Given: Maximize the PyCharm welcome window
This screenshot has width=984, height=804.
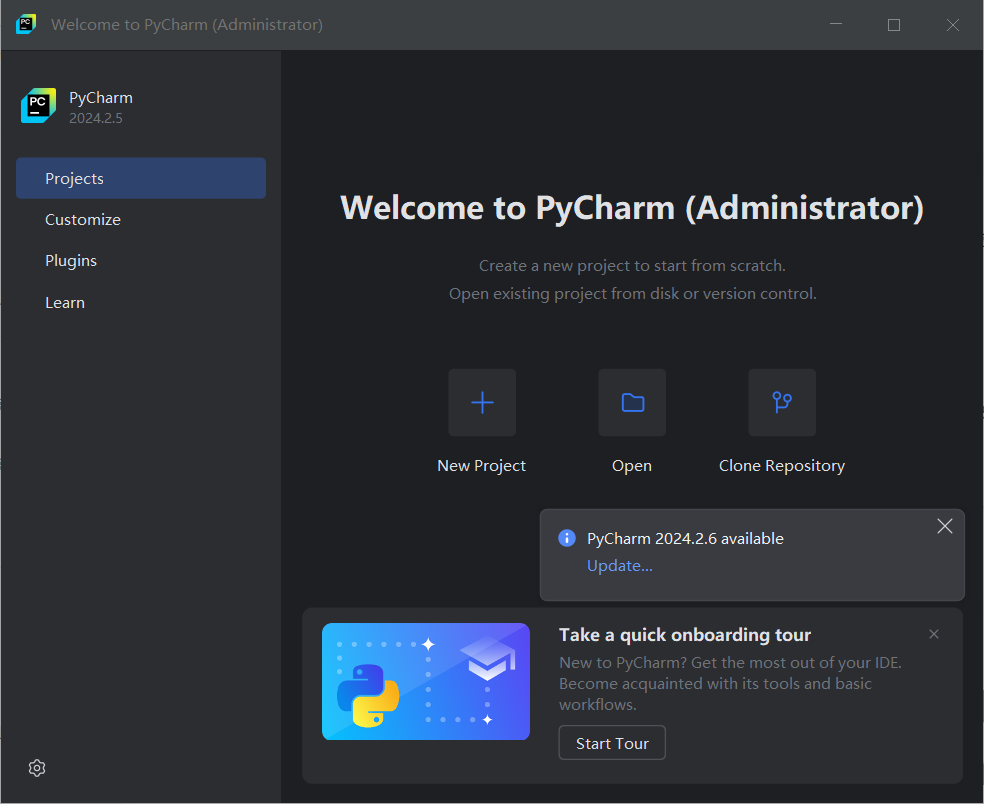Looking at the screenshot, I should tap(894, 24).
